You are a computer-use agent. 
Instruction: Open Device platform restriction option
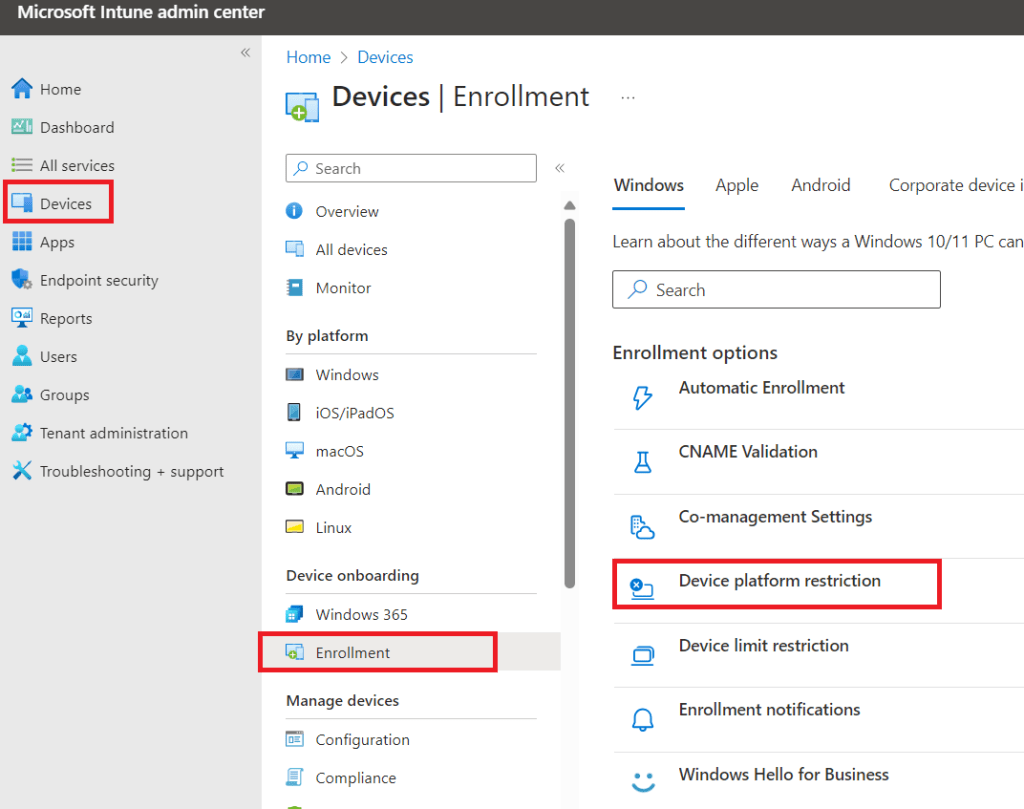pyautogui.click(x=779, y=581)
